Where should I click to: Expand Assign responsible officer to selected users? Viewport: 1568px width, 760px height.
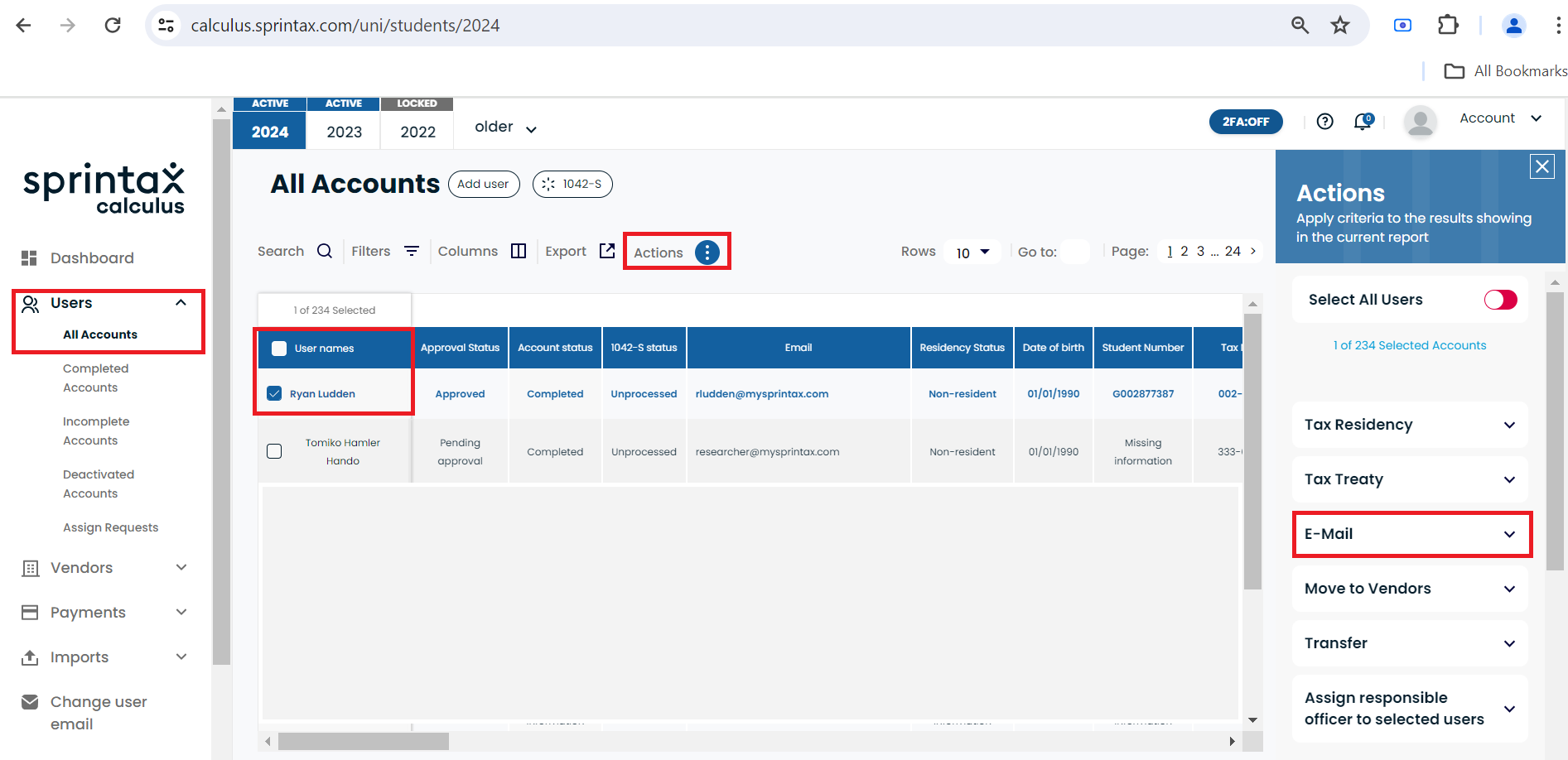(x=1410, y=709)
